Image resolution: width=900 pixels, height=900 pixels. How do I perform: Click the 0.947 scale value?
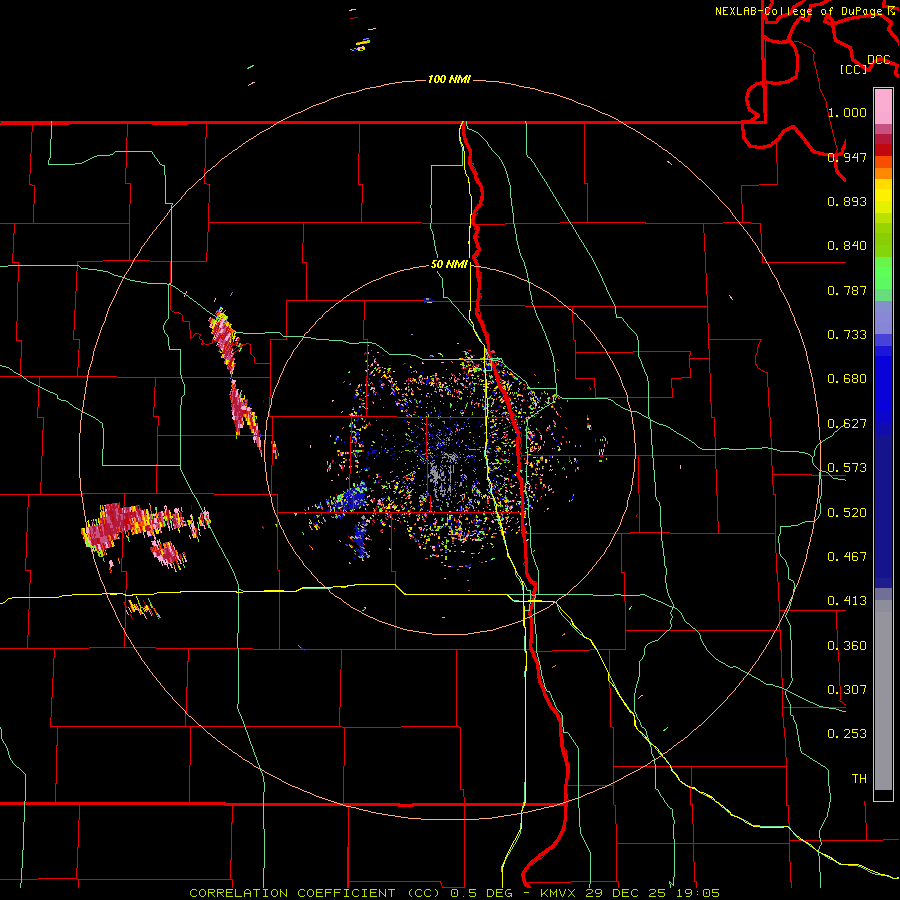pos(847,157)
